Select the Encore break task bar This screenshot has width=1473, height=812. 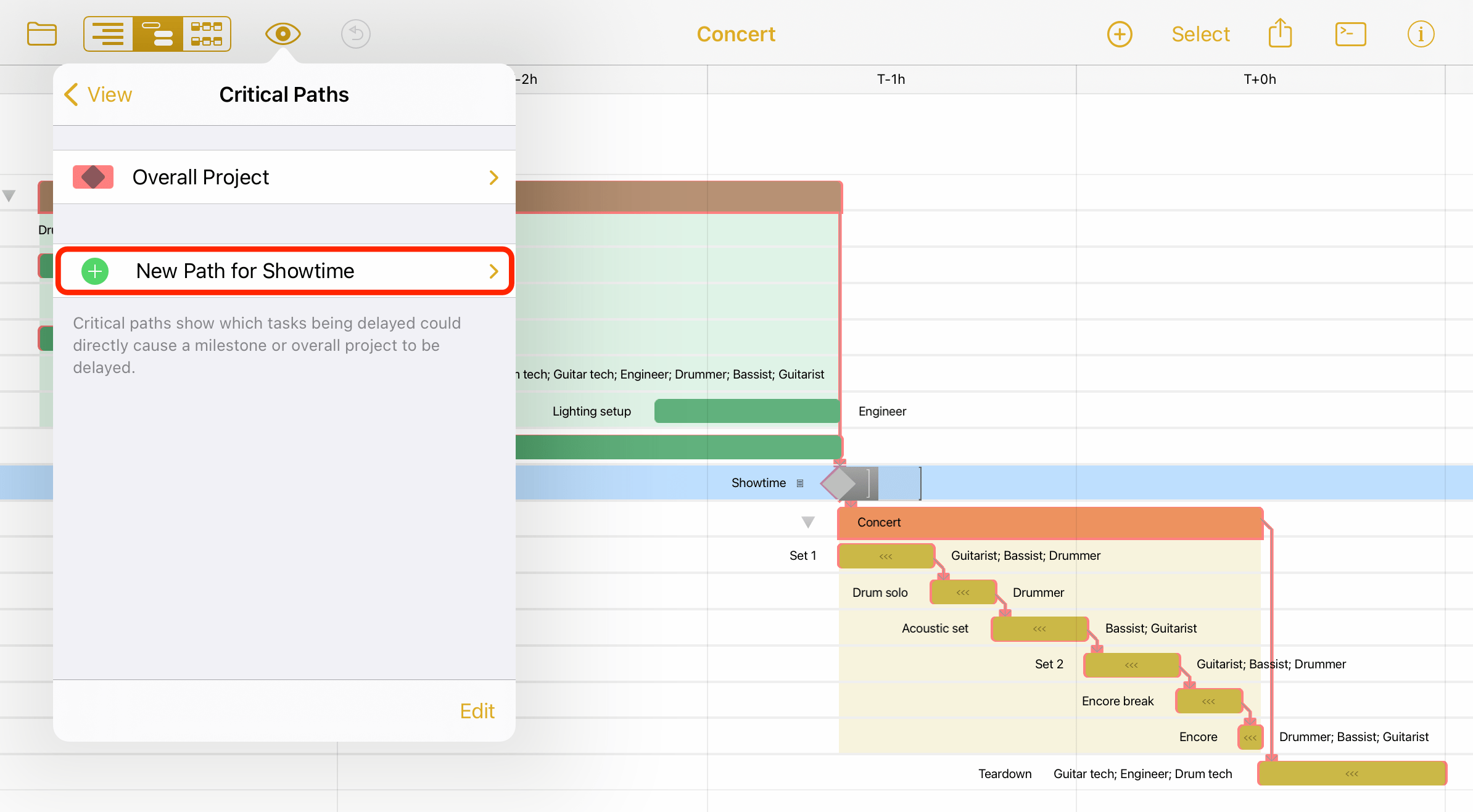pos(1209,701)
